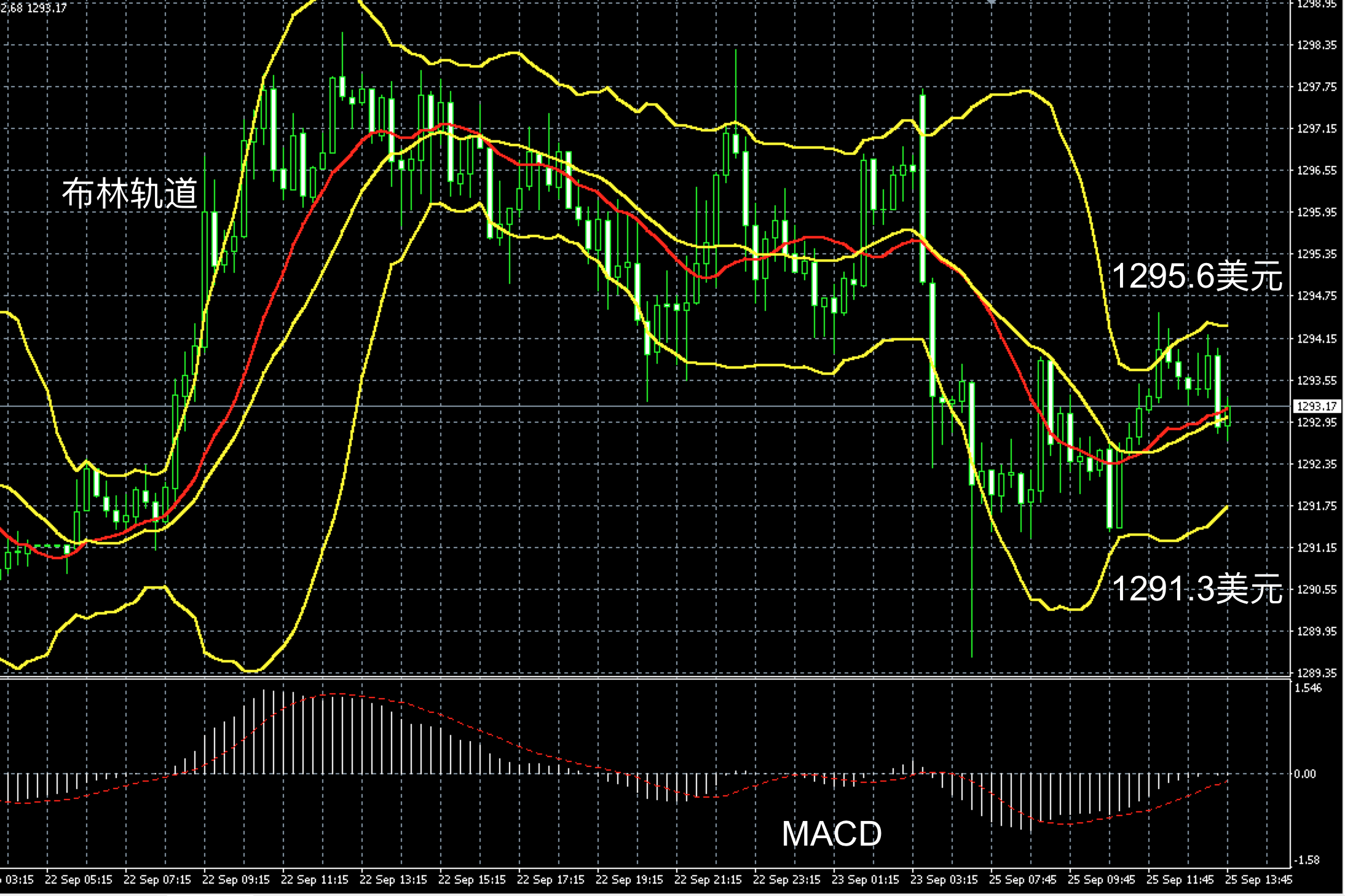This screenshot has width=1345, height=896.
Task: Click the 22 Sep 13:15 time label
Action: click(x=393, y=879)
